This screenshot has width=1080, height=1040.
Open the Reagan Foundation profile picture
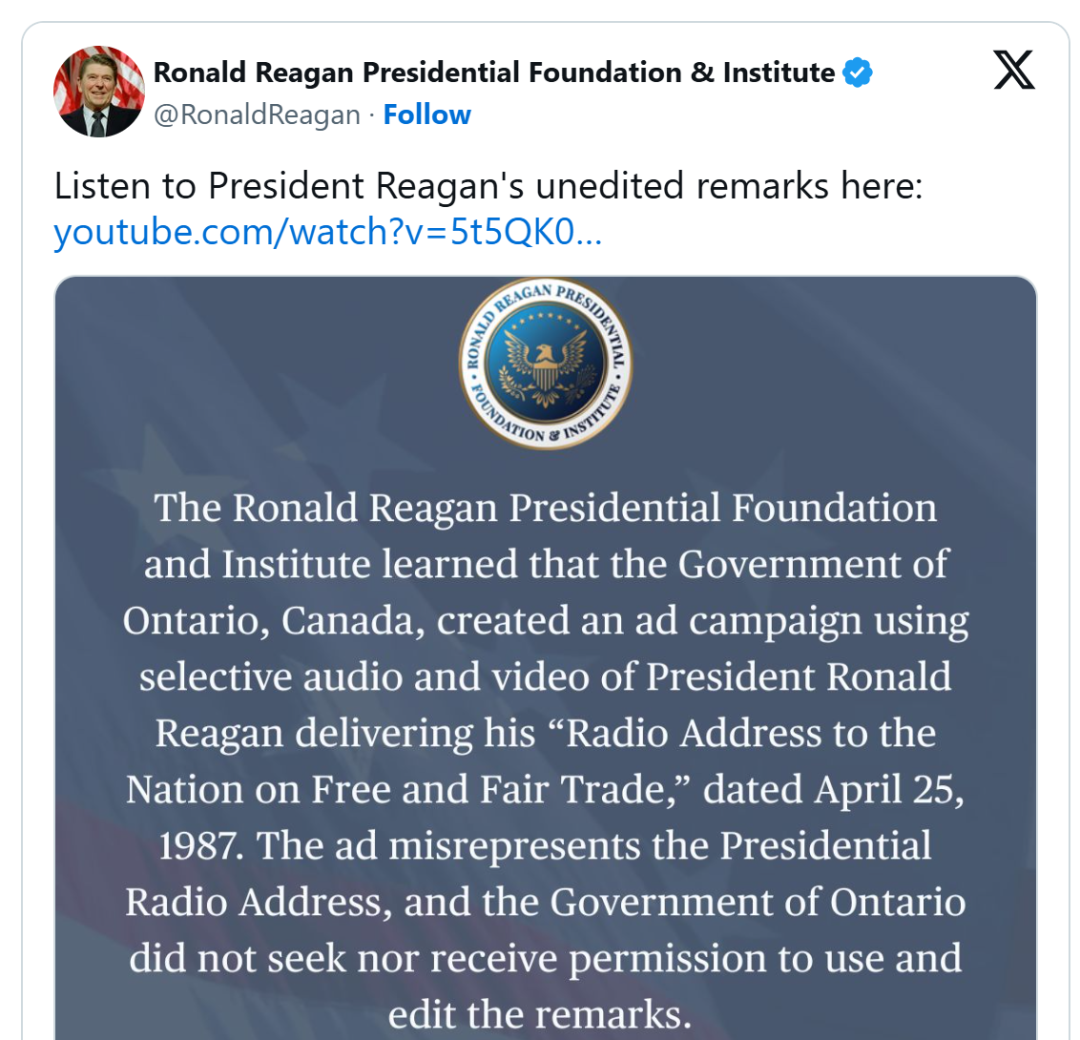click(98, 91)
